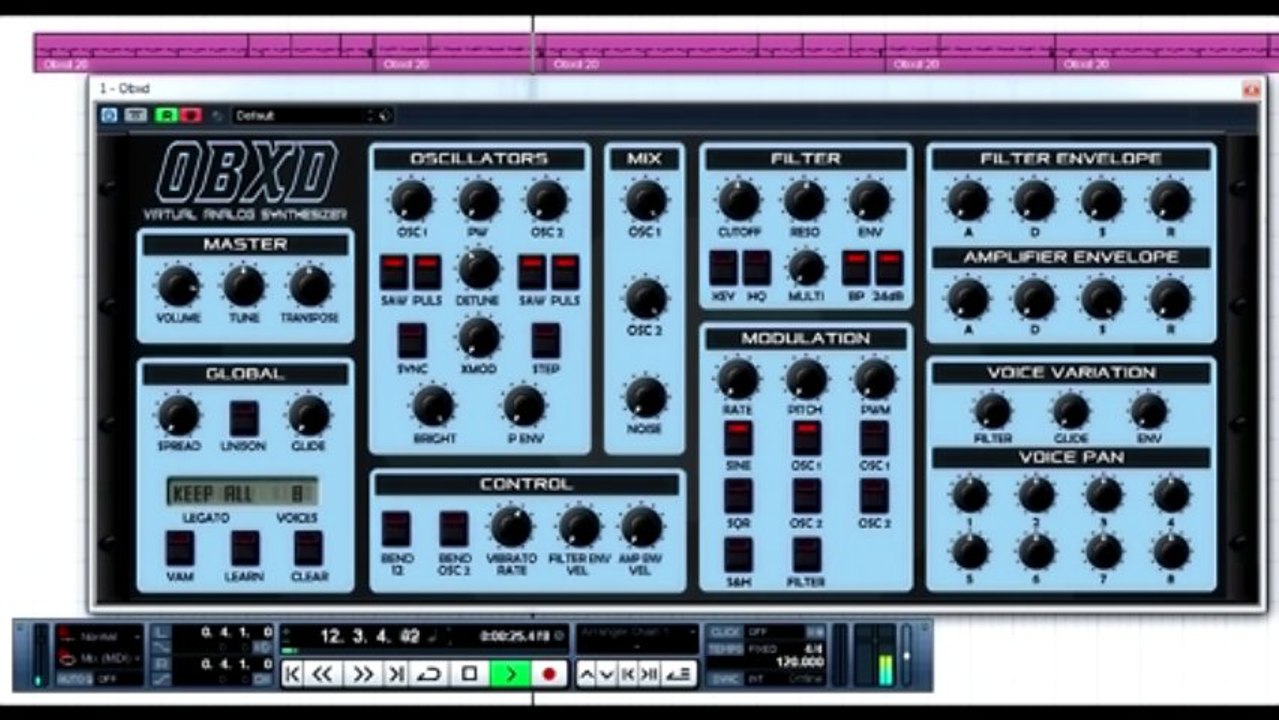Toggle the 24dB filter switch

[x=889, y=268]
